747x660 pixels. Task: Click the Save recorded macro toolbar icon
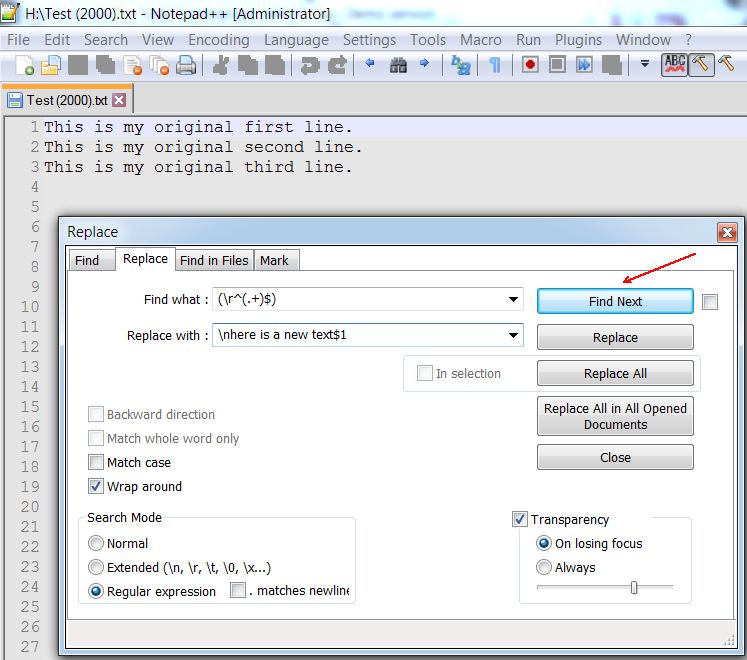[x=612, y=65]
